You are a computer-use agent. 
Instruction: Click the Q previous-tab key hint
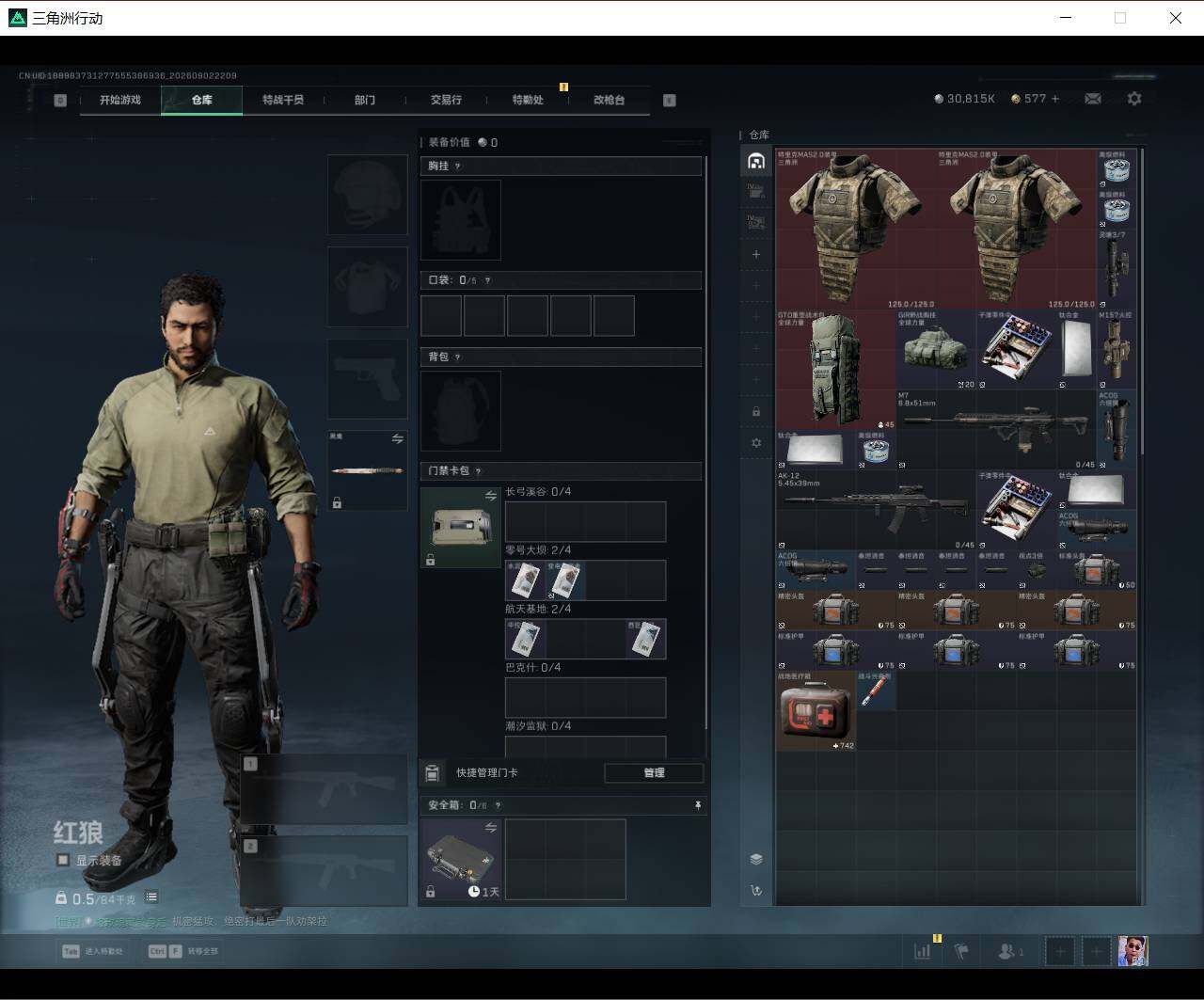pyautogui.click(x=60, y=100)
